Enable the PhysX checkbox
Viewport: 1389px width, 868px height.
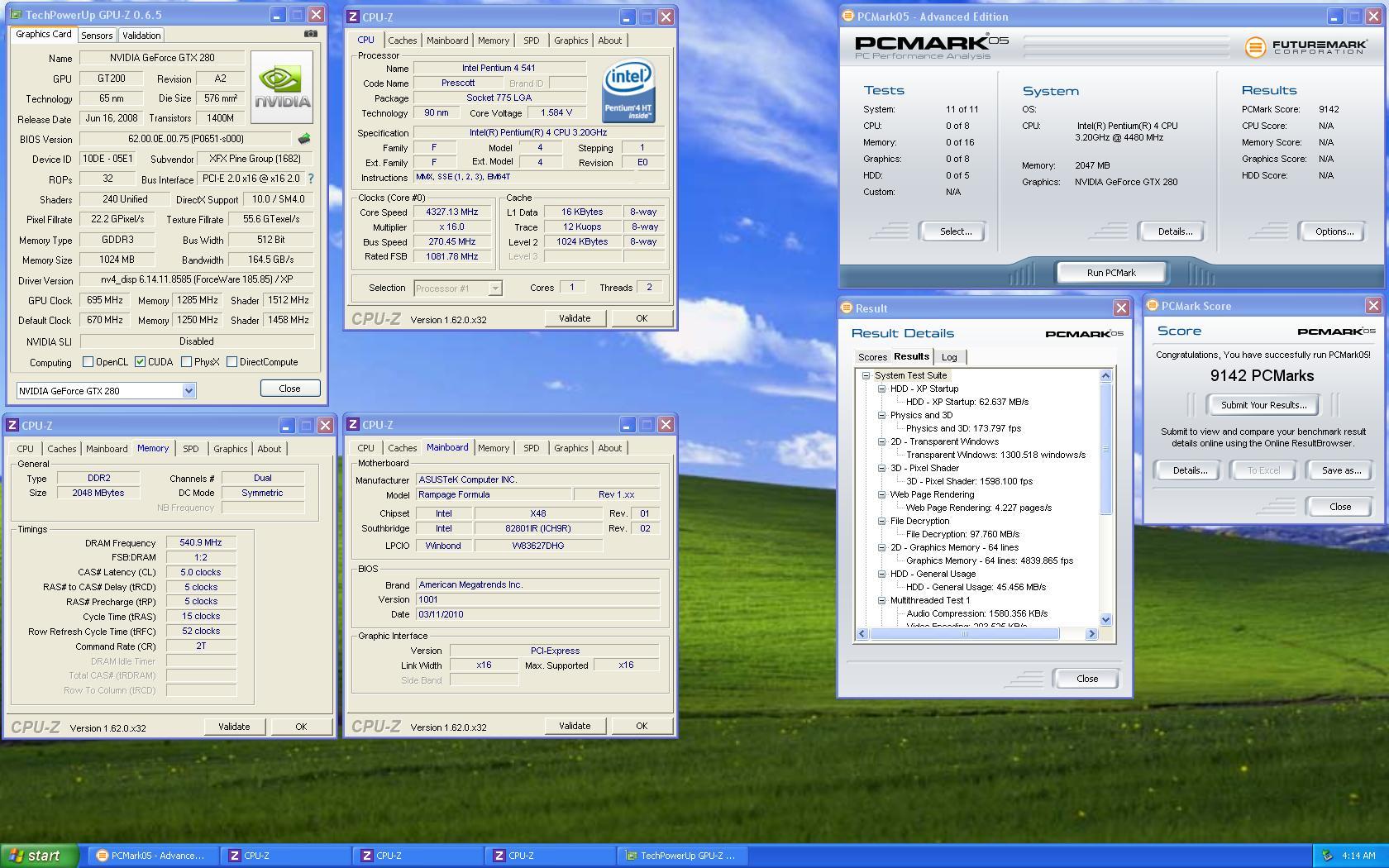pos(186,362)
